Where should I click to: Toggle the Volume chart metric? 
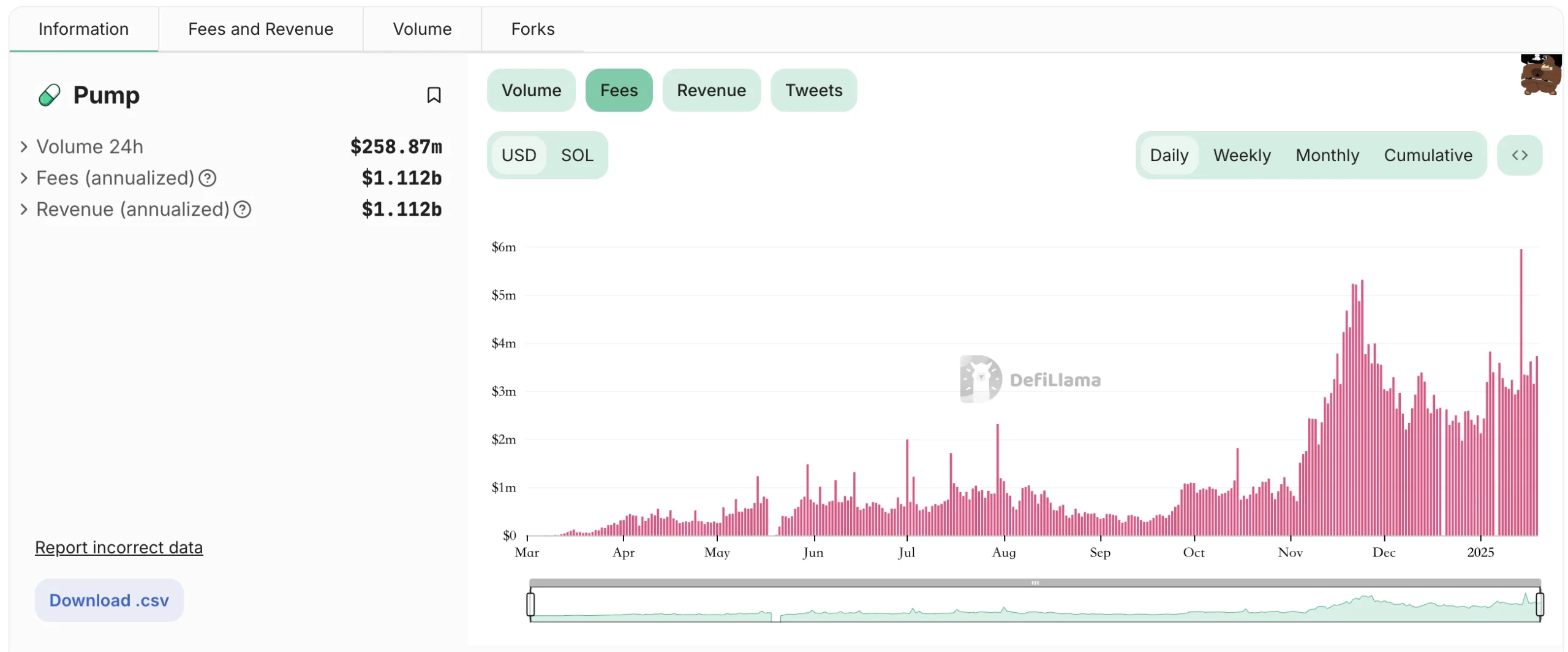531,90
